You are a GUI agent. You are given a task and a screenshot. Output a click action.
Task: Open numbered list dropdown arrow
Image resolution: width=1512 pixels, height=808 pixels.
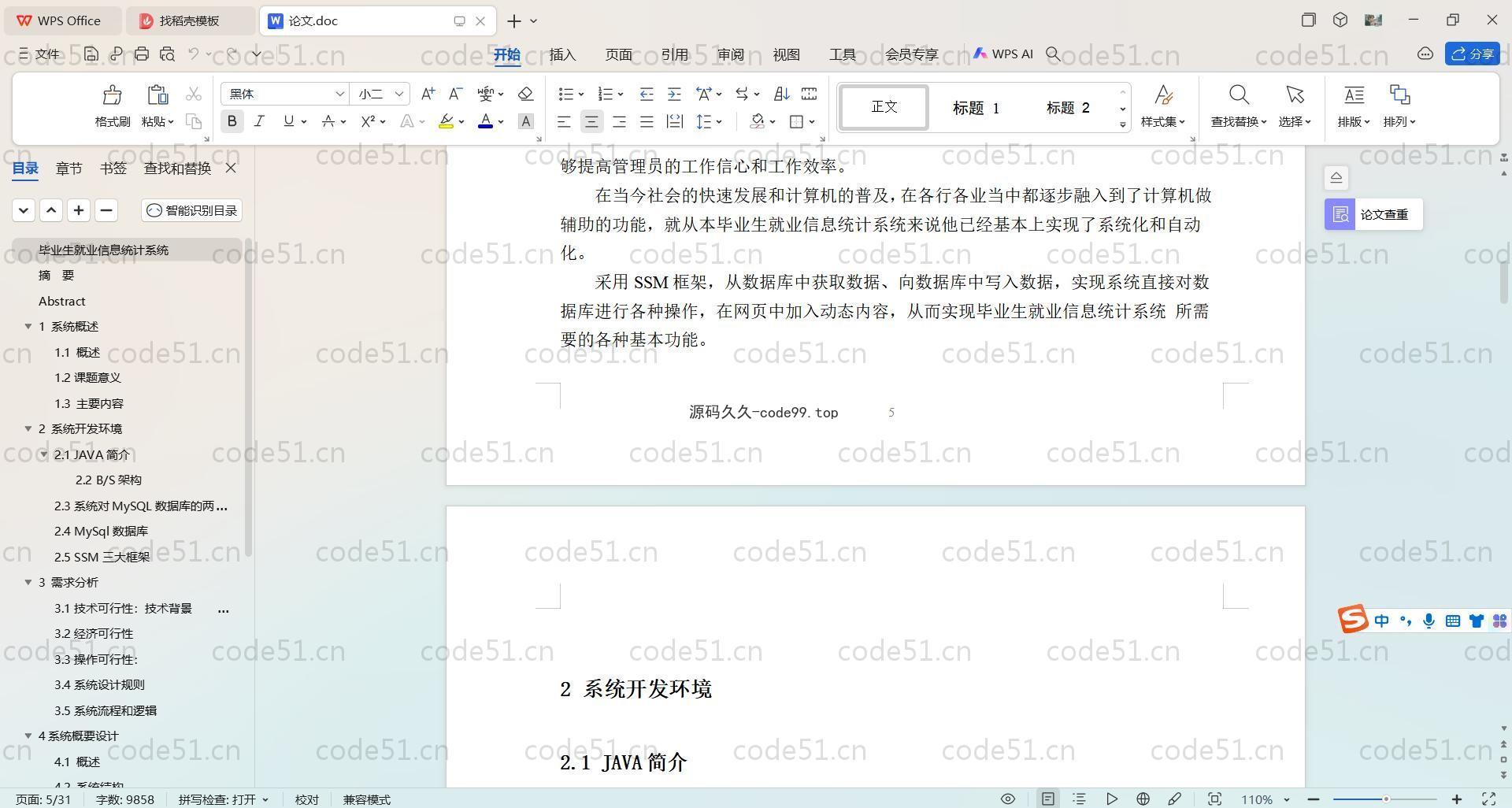(x=621, y=95)
